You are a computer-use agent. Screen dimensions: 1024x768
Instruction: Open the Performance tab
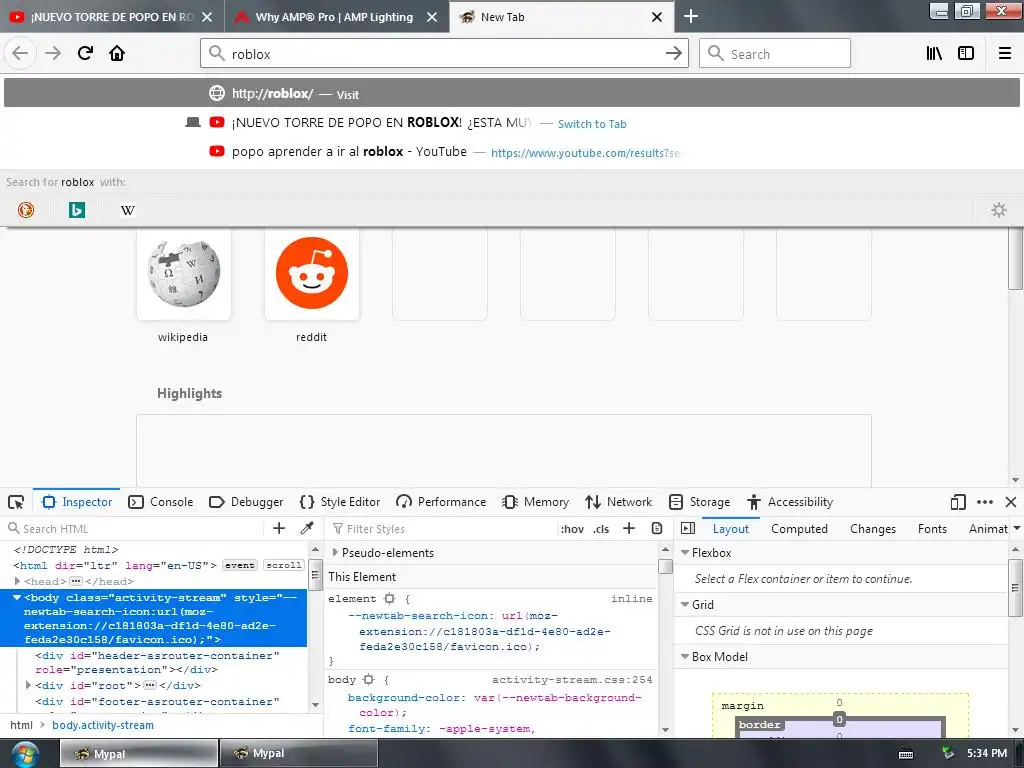pos(441,502)
